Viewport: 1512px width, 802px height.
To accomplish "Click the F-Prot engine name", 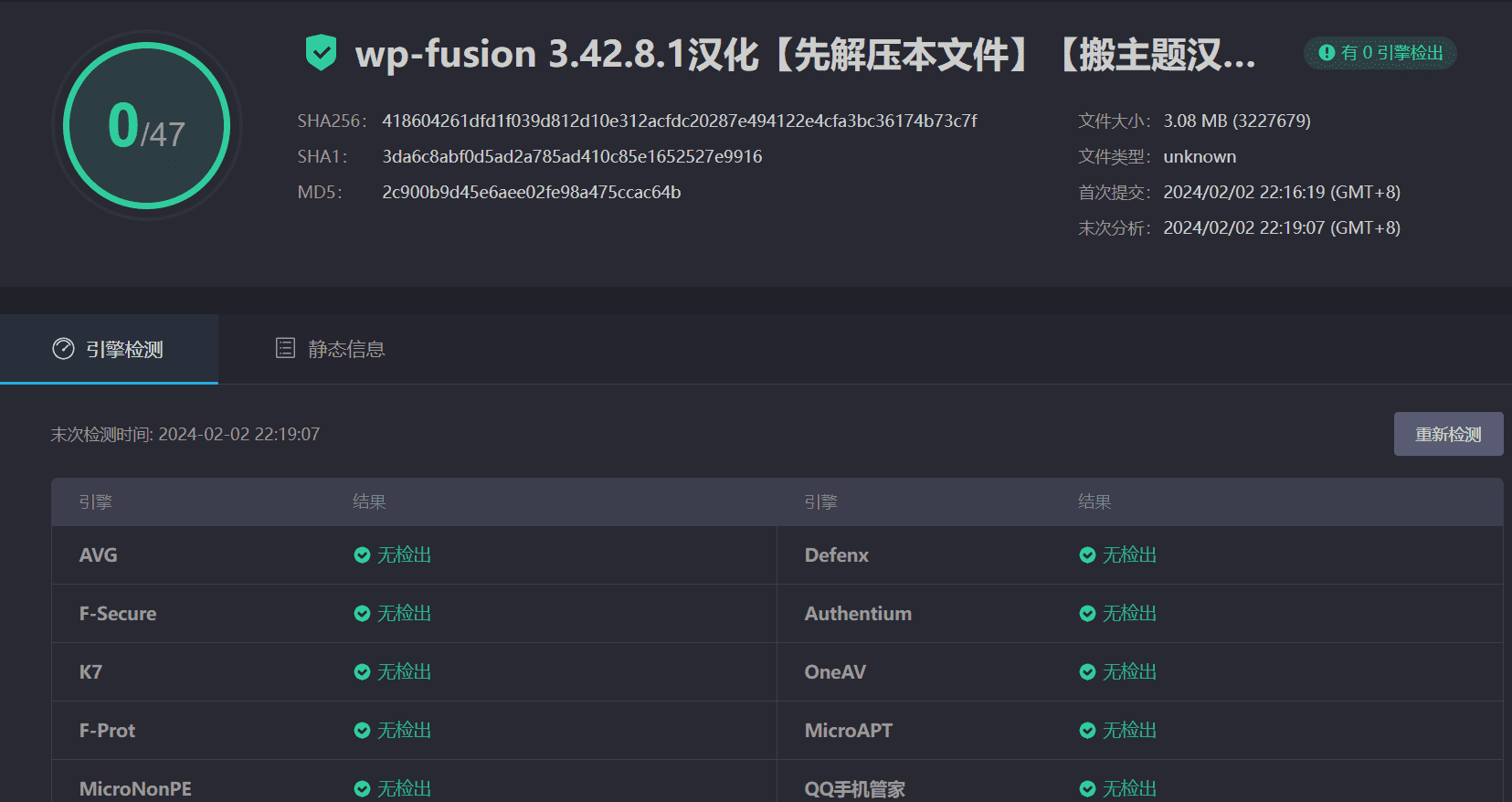I will click(107, 731).
